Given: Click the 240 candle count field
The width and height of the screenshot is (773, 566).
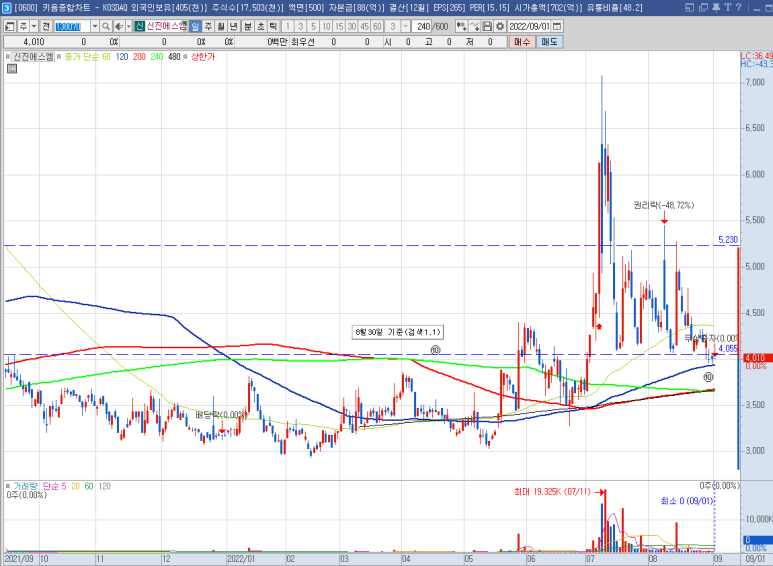Looking at the screenshot, I should (423, 26).
